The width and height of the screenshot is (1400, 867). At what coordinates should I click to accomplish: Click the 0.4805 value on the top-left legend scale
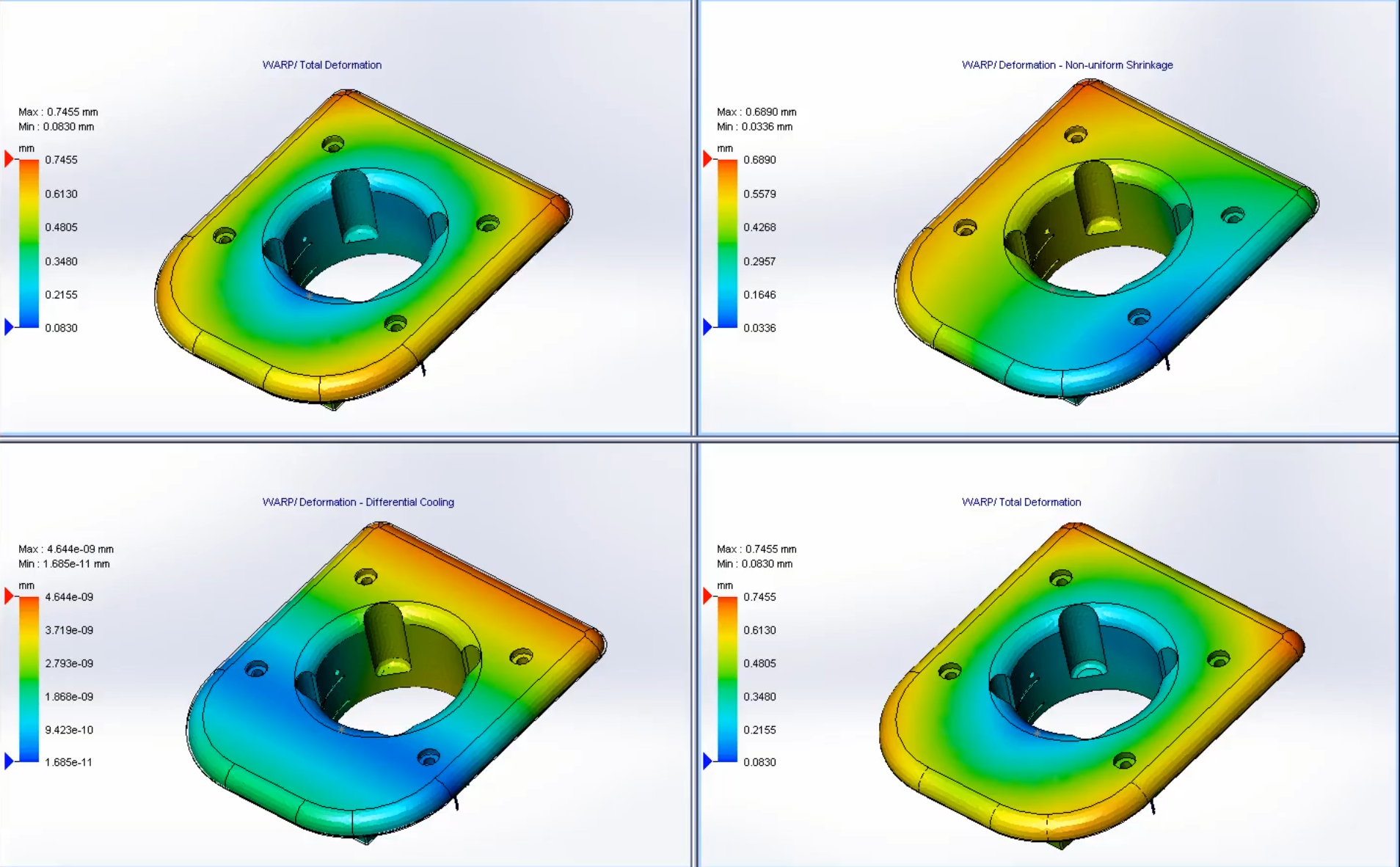(x=63, y=227)
